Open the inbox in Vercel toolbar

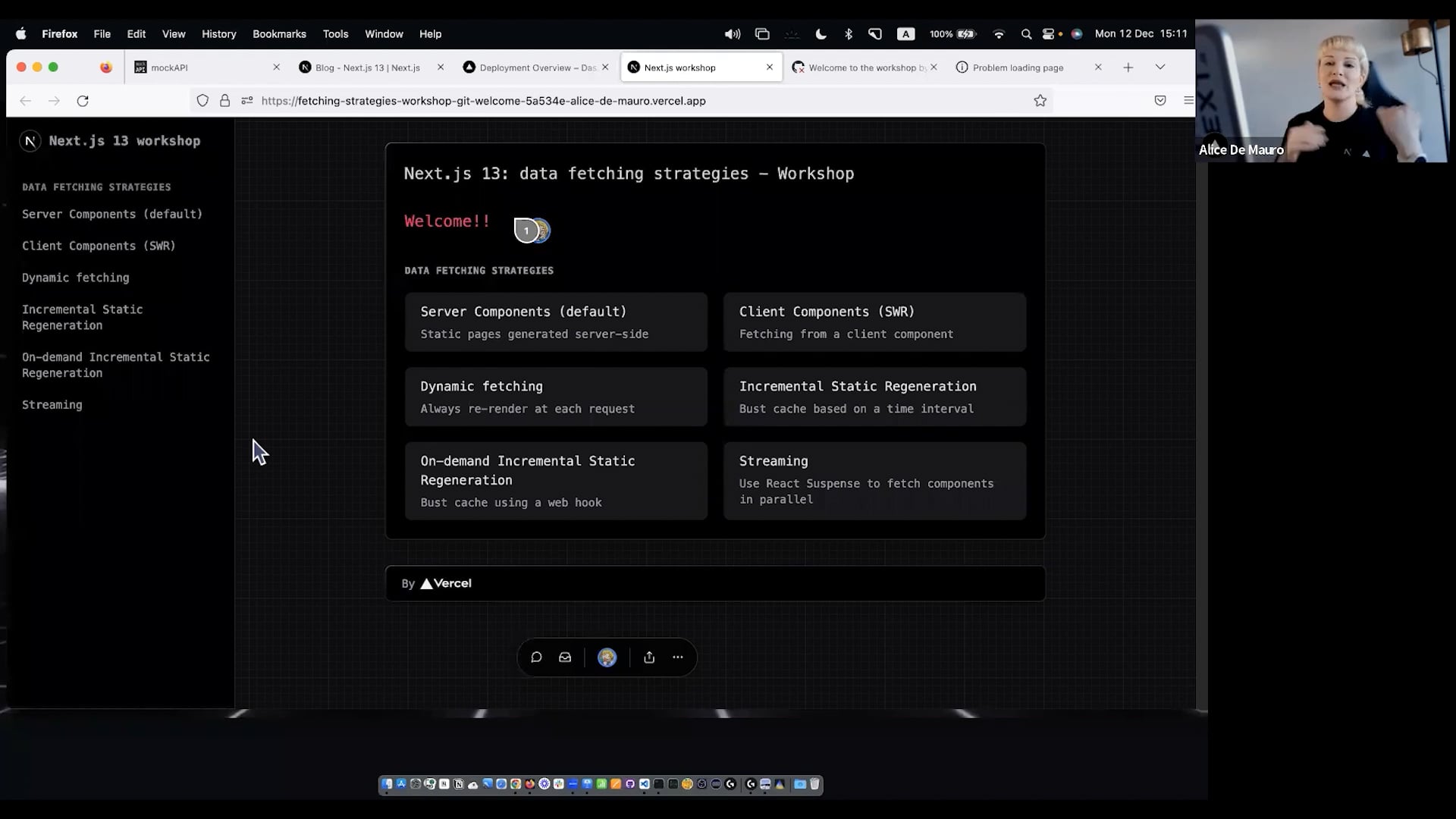[x=565, y=657]
